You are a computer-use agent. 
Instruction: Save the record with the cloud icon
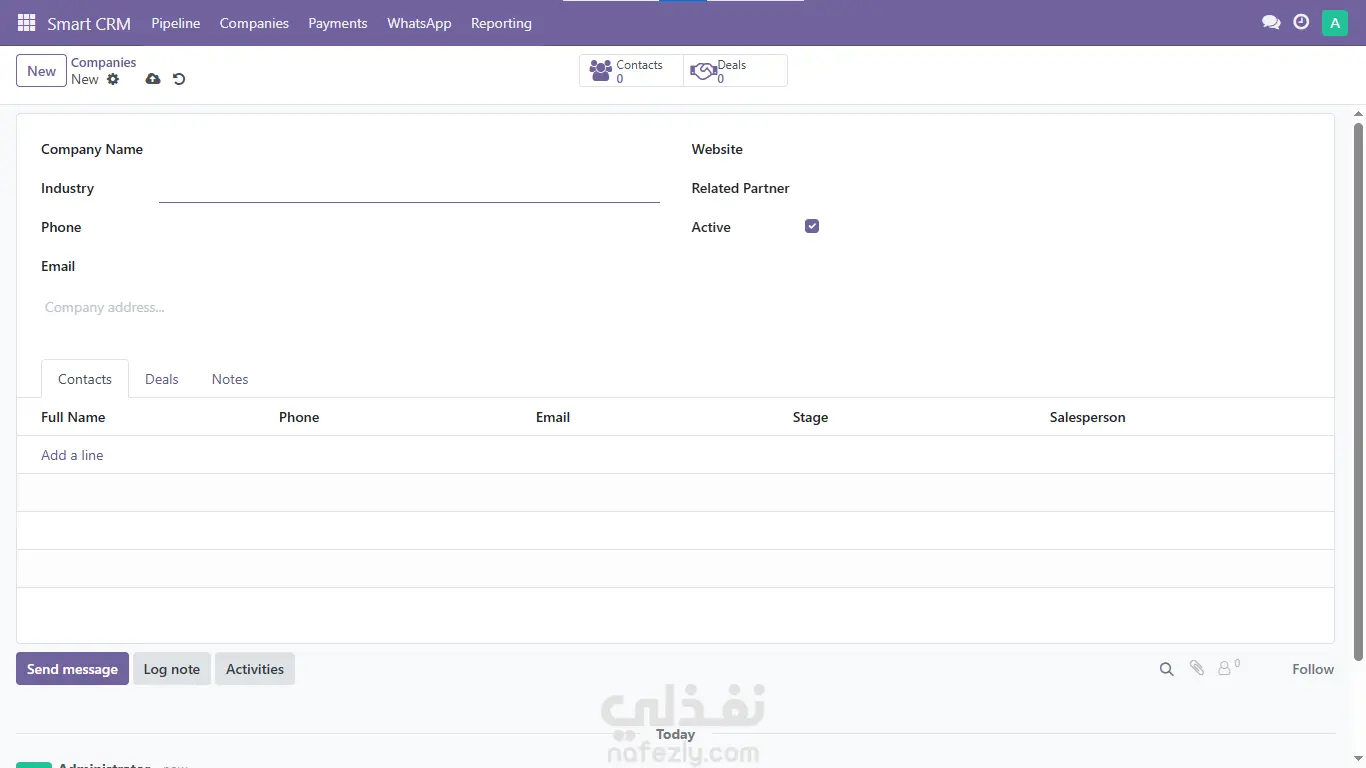(153, 79)
